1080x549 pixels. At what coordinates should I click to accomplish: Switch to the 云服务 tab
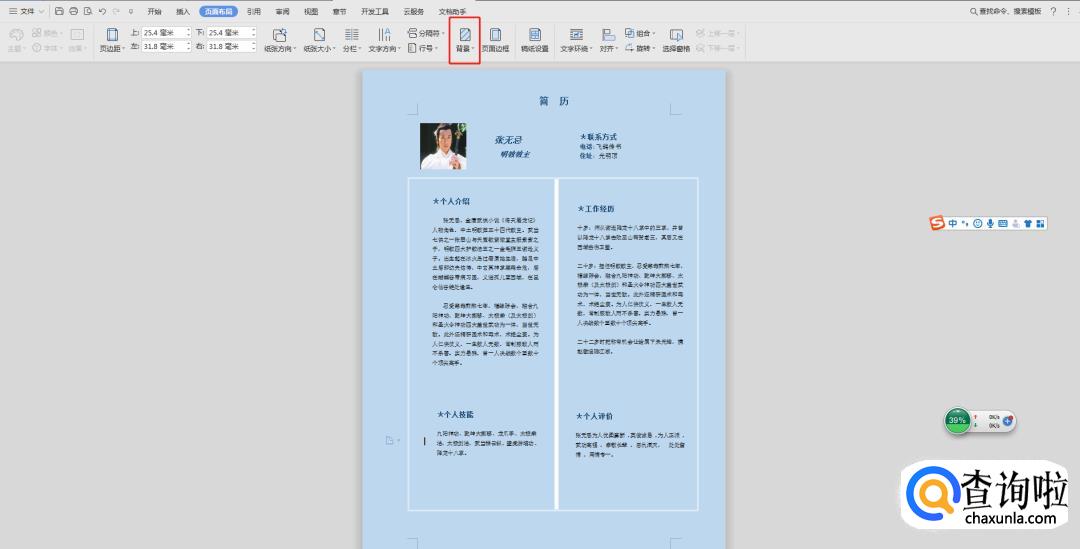click(x=414, y=12)
